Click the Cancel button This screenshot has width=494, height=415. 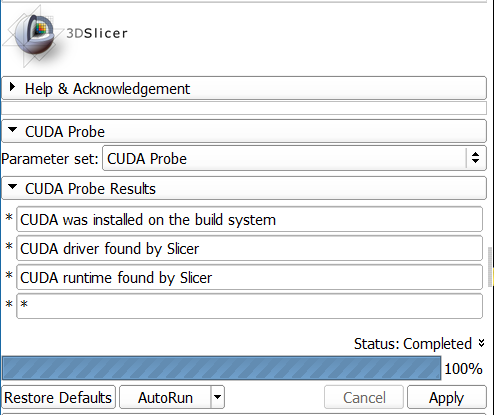pyautogui.click(x=364, y=397)
